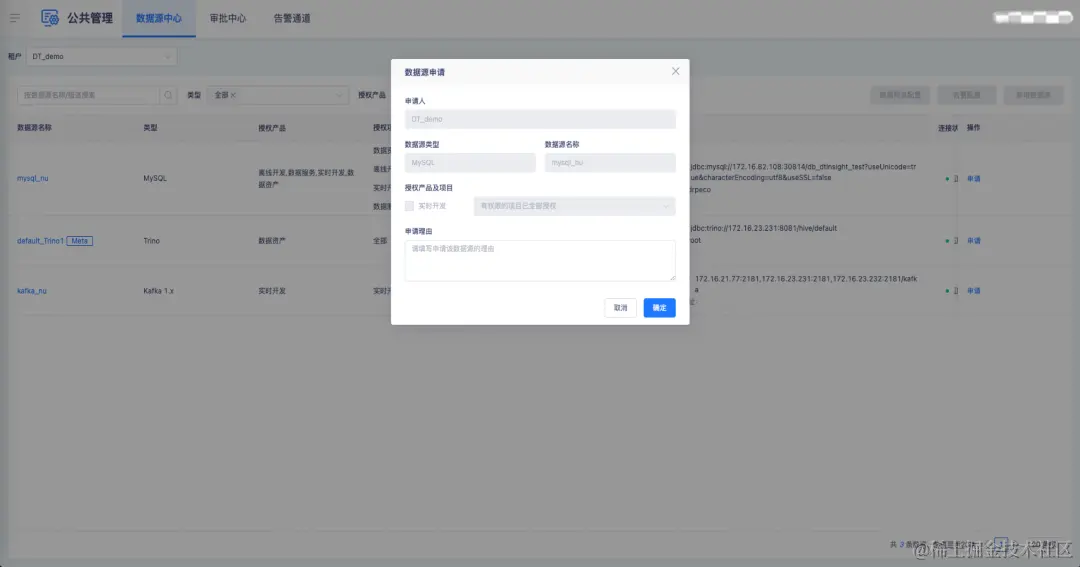Switch to 数据源中心 tab

tap(159, 19)
